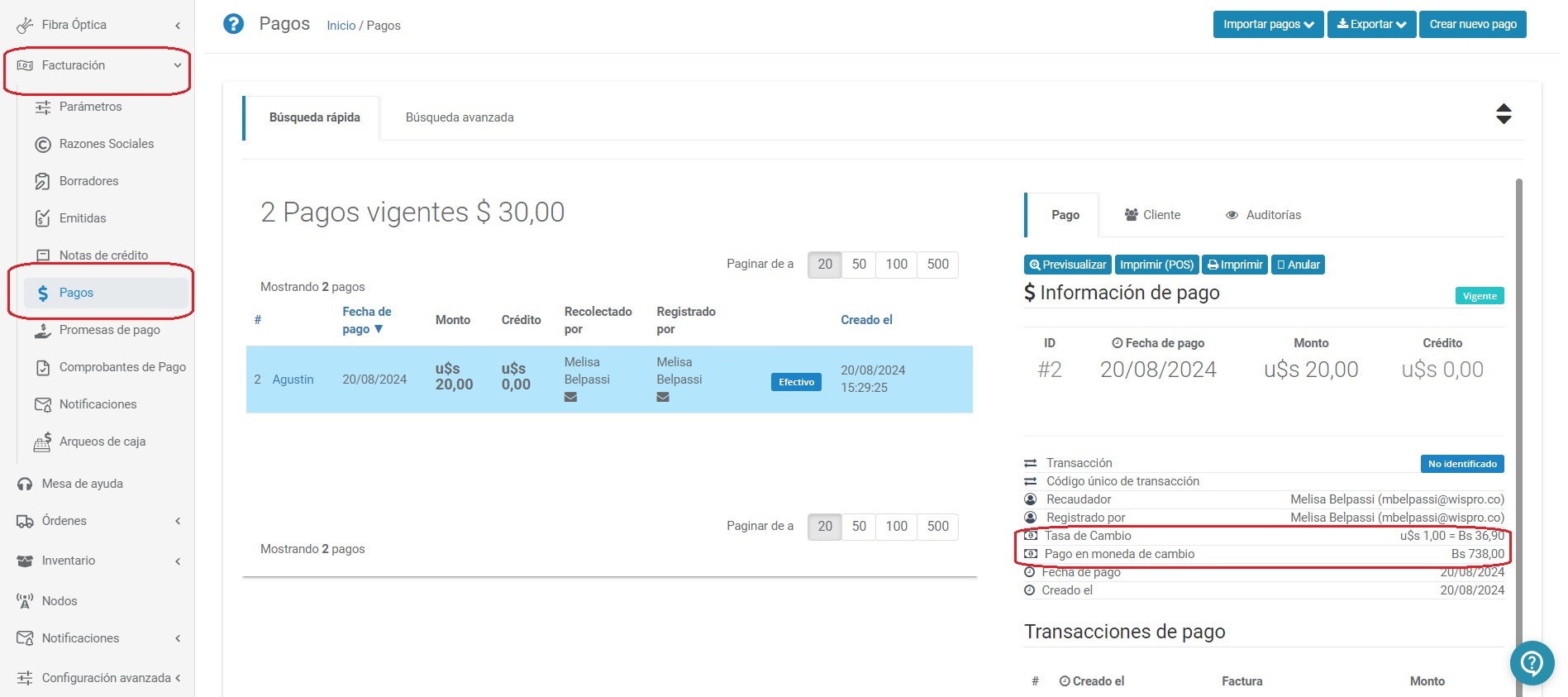The width and height of the screenshot is (1568, 697).
Task: Expand the Órdenes submenu chevron
Action: [178, 521]
